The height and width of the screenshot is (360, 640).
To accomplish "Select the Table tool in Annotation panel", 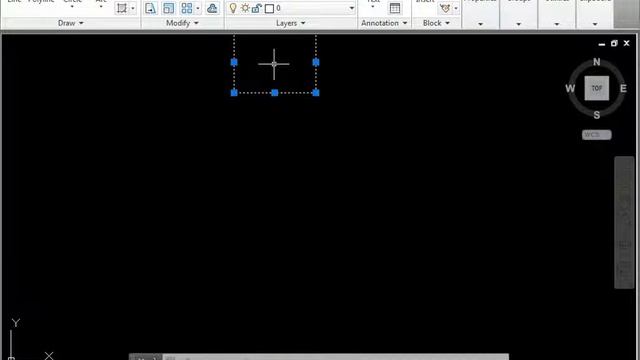I will pos(395,8).
